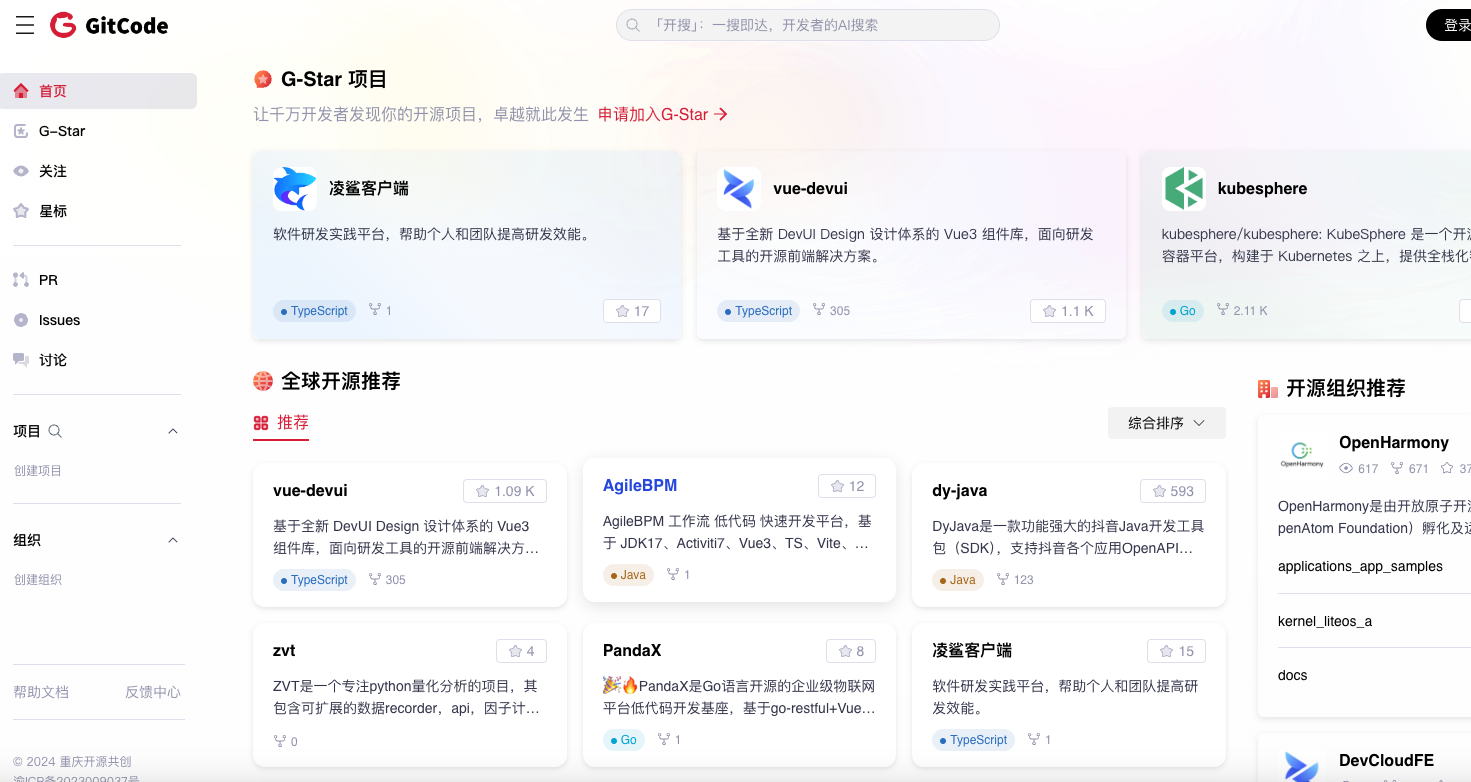Focus the 开搜 search input field
The width and height of the screenshot is (1471, 782).
(808, 25)
